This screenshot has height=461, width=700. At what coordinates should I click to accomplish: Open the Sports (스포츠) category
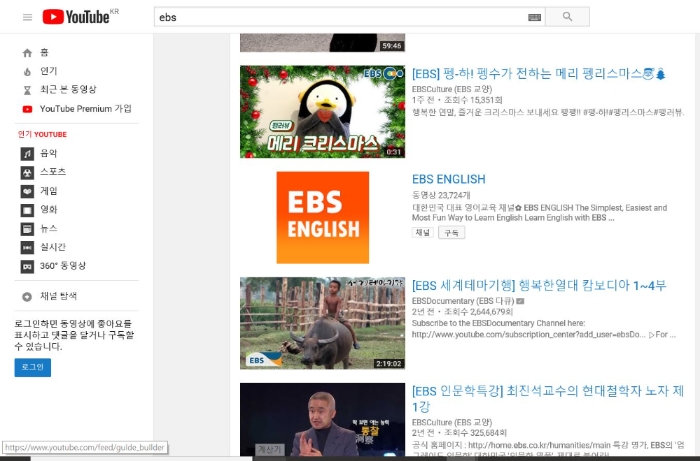pos(52,172)
